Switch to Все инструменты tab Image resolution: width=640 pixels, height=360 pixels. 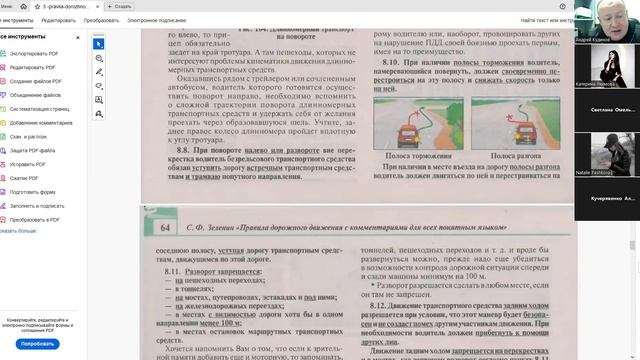[16, 20]
